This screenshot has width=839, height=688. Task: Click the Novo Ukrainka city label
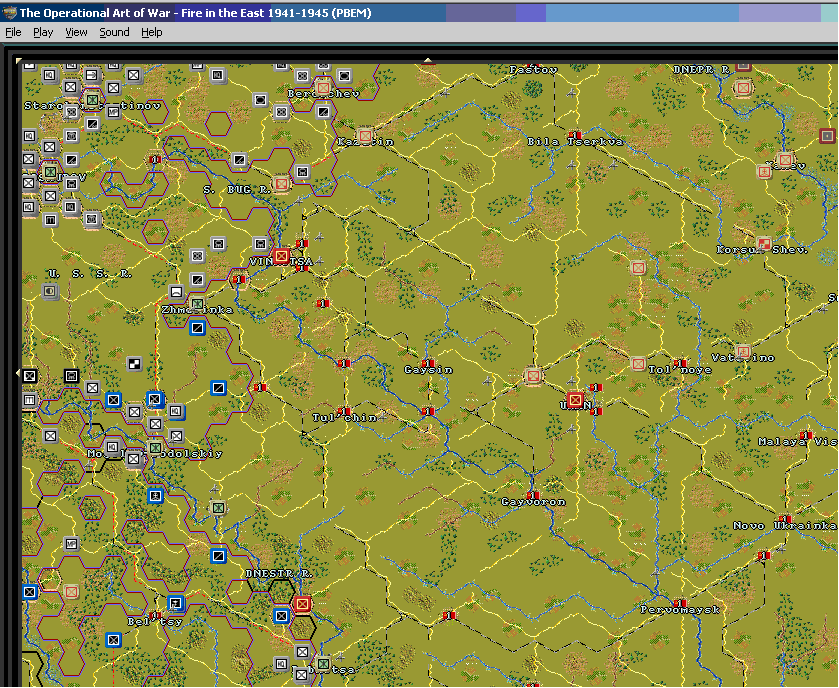[x=784, y=526]
